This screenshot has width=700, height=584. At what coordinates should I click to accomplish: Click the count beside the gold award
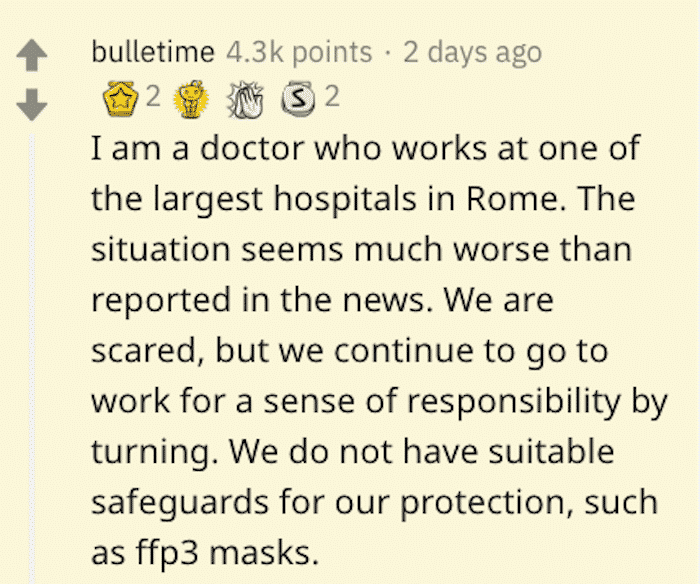tap(153, 96)
